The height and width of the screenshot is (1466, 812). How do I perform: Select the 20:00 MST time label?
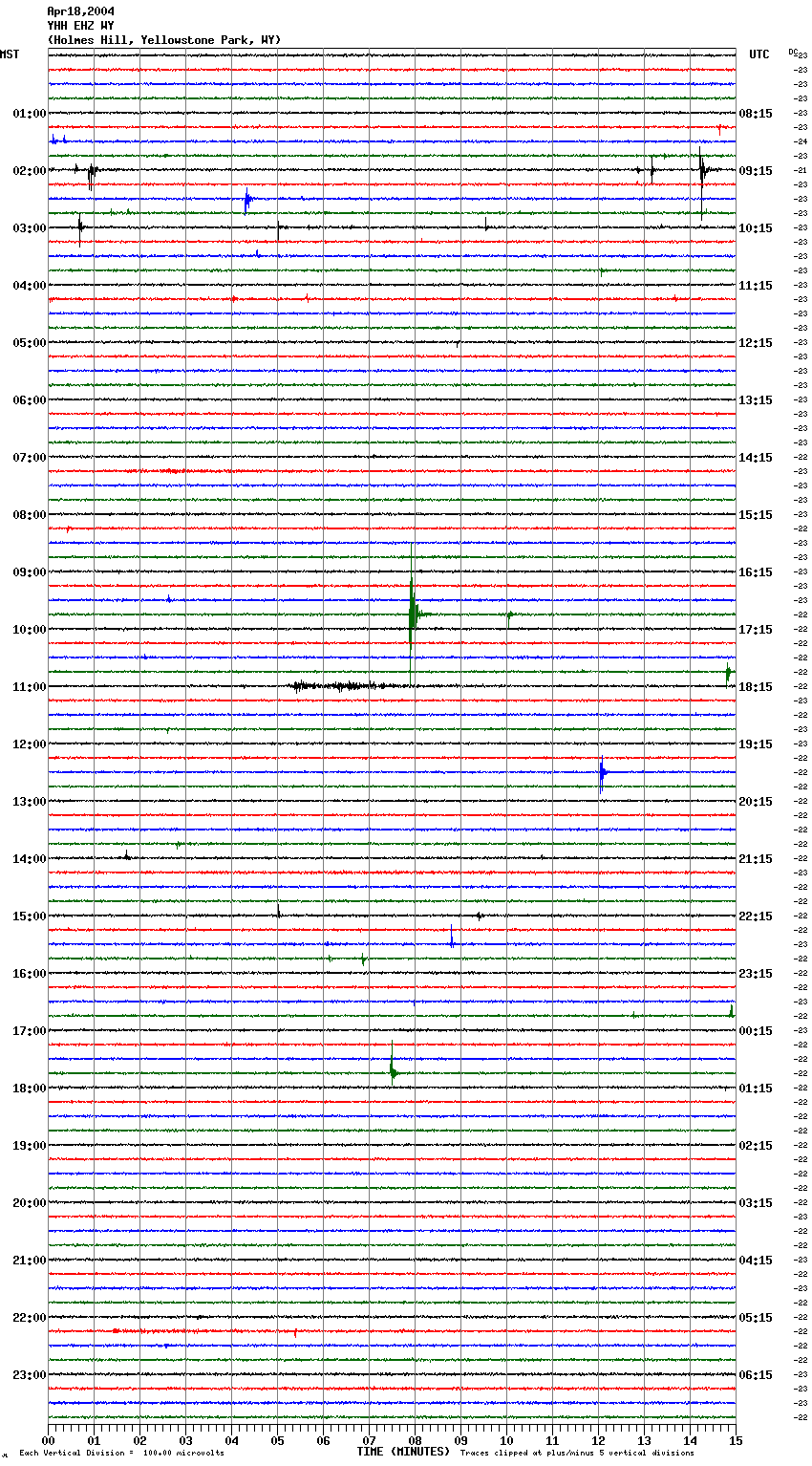[x=30, y=1203]
